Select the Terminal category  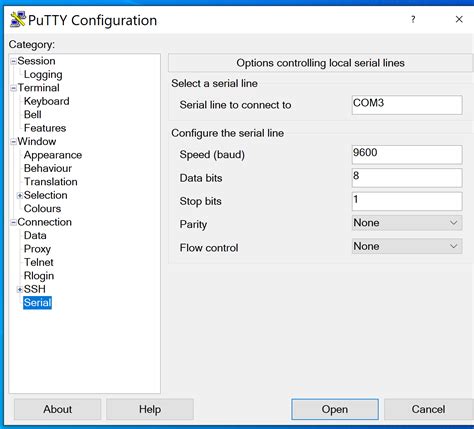pos(38,88)
